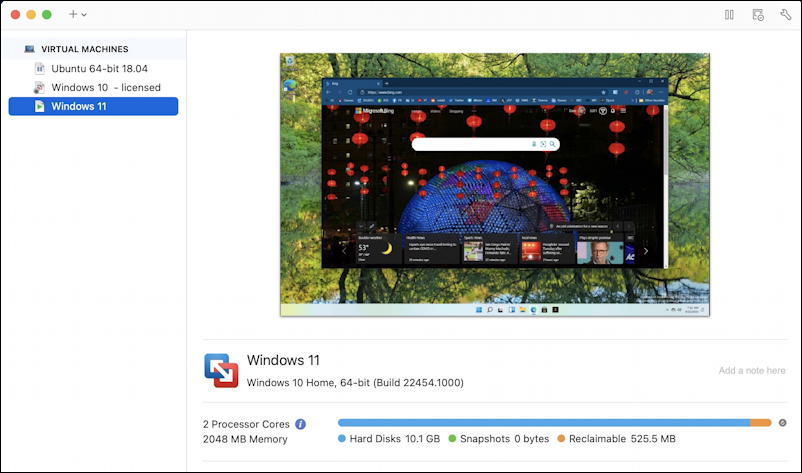This screenshot has width=802, height=473.
Task: Click the disk usage bar
Action: tap(554, 423)
